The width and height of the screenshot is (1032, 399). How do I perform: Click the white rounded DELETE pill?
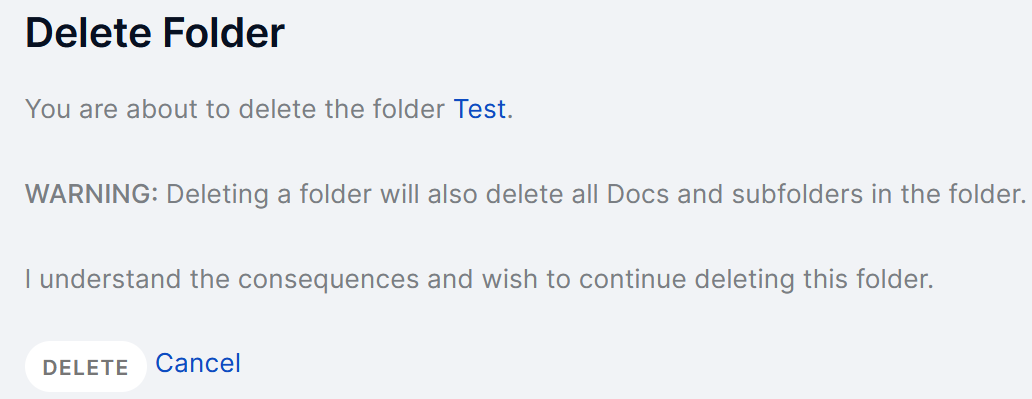86,367
